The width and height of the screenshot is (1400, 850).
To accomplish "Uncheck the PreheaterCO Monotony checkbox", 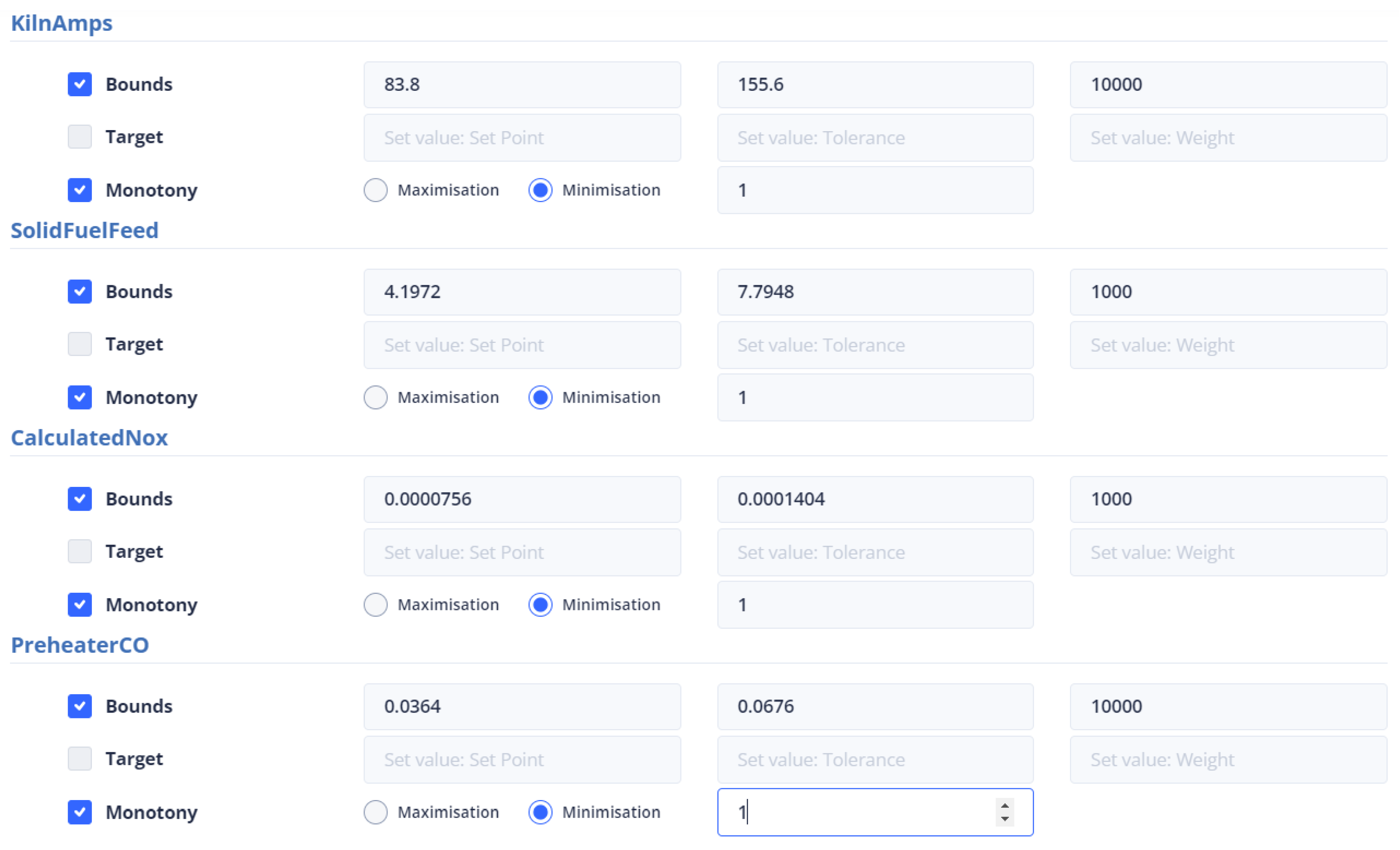I will click(x=79, y=811).
